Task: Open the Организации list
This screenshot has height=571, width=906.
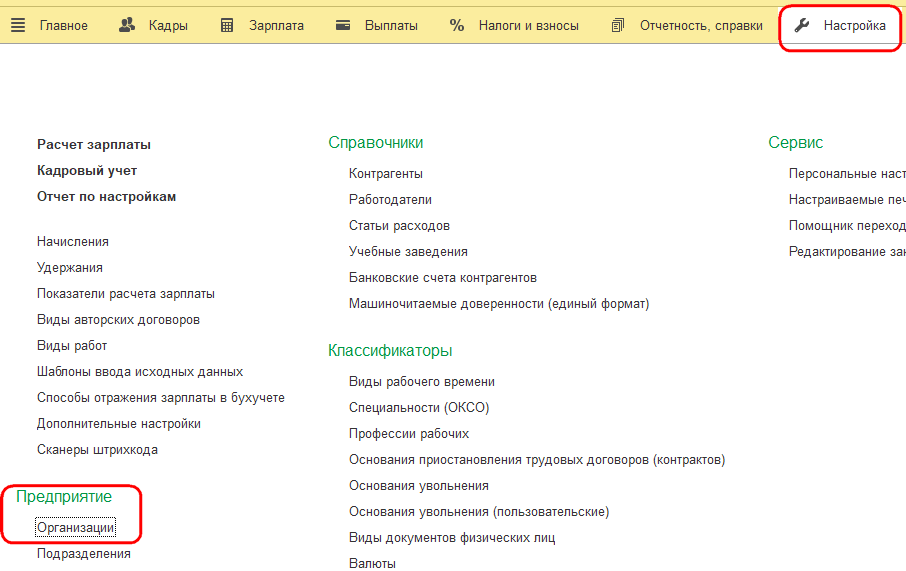Action: [x=76, y=528]
